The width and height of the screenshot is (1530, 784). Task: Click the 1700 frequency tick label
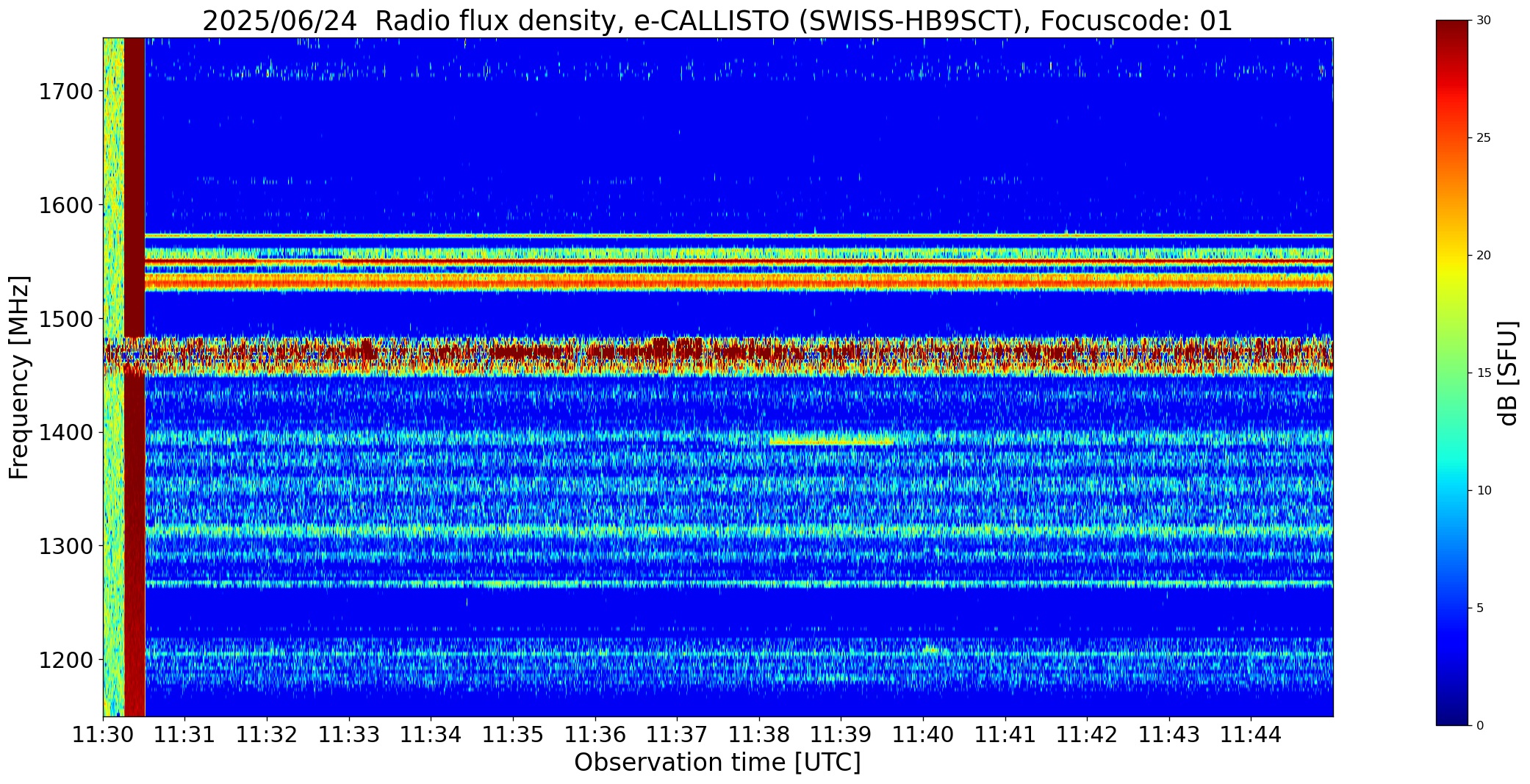point(65,92)
